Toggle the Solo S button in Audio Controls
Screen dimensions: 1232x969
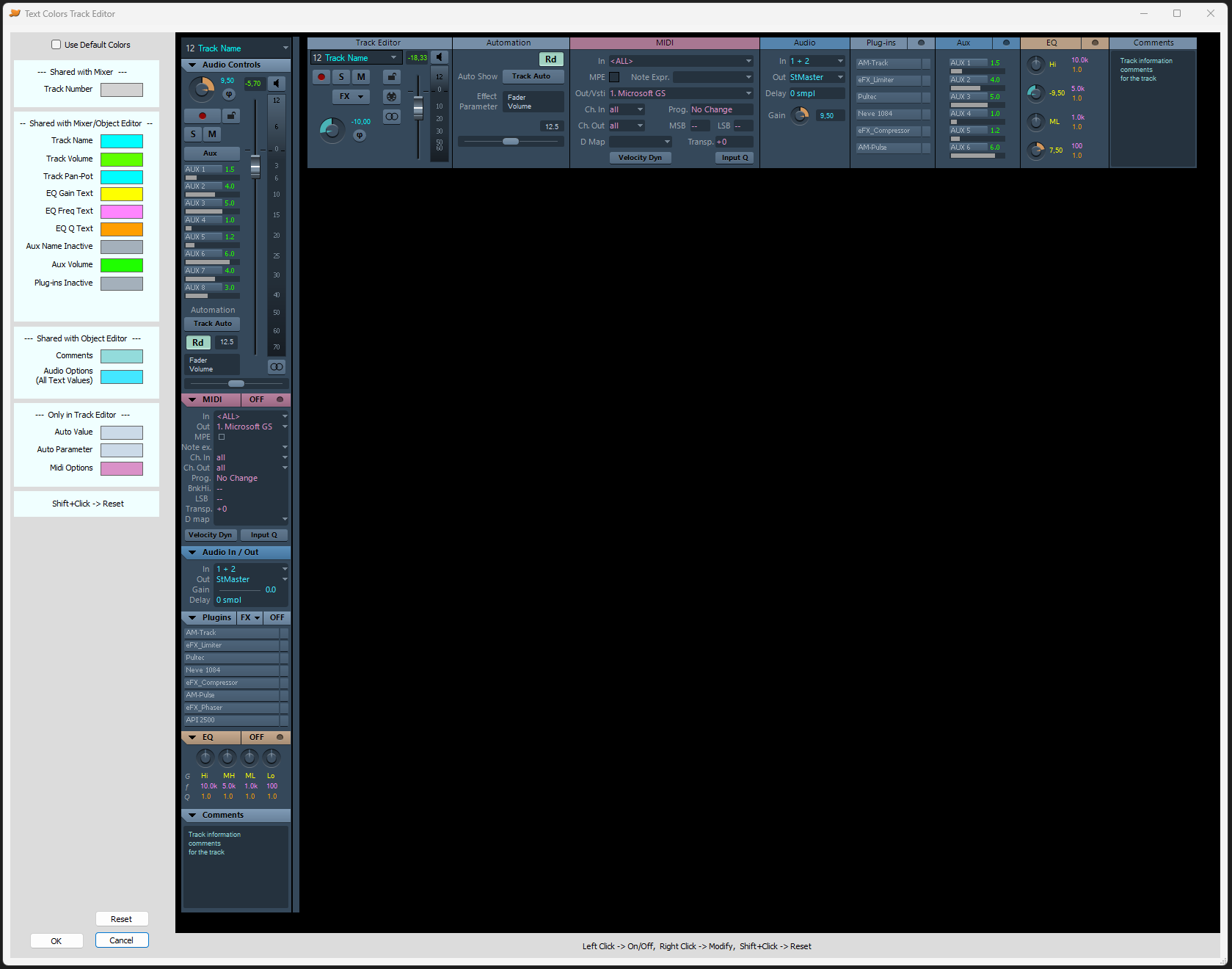click(193, 134)
